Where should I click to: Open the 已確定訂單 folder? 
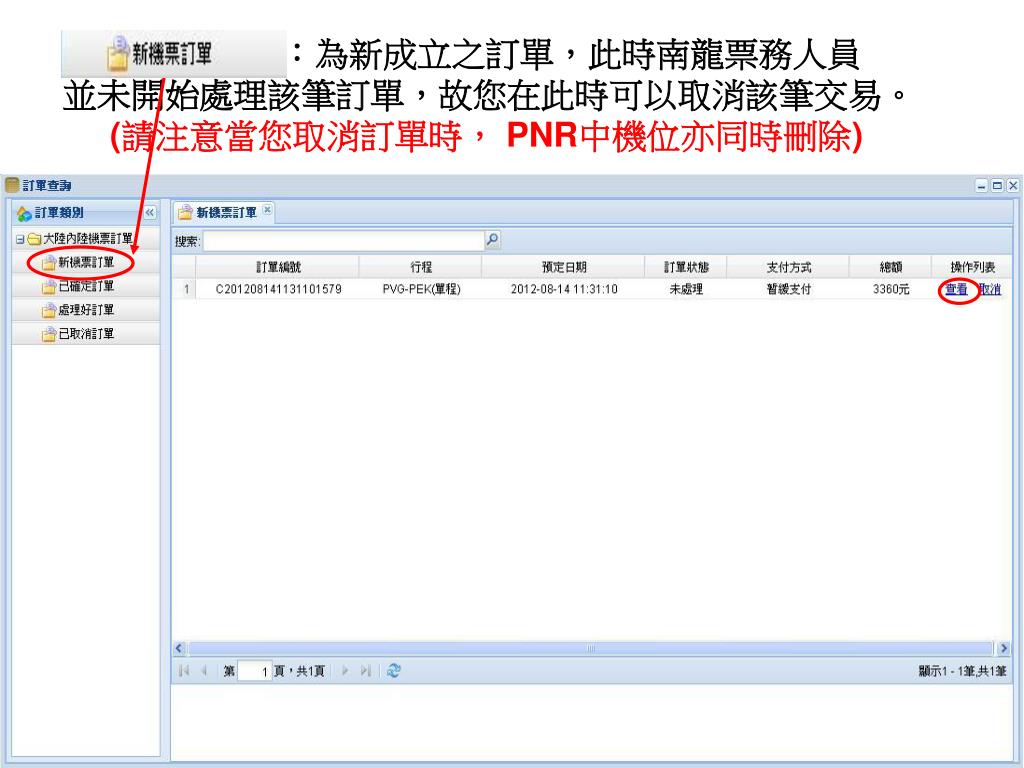click(86, 286)
